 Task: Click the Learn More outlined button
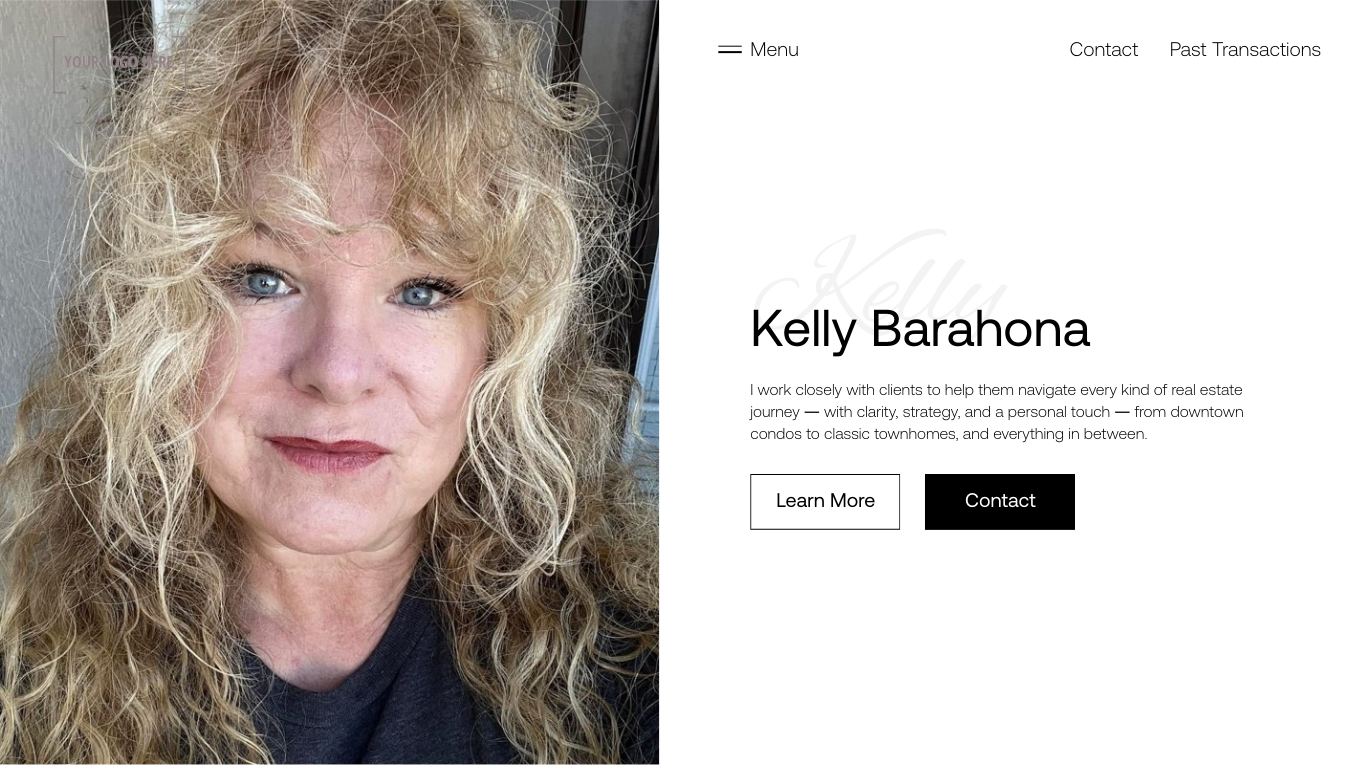pos(825,502)
